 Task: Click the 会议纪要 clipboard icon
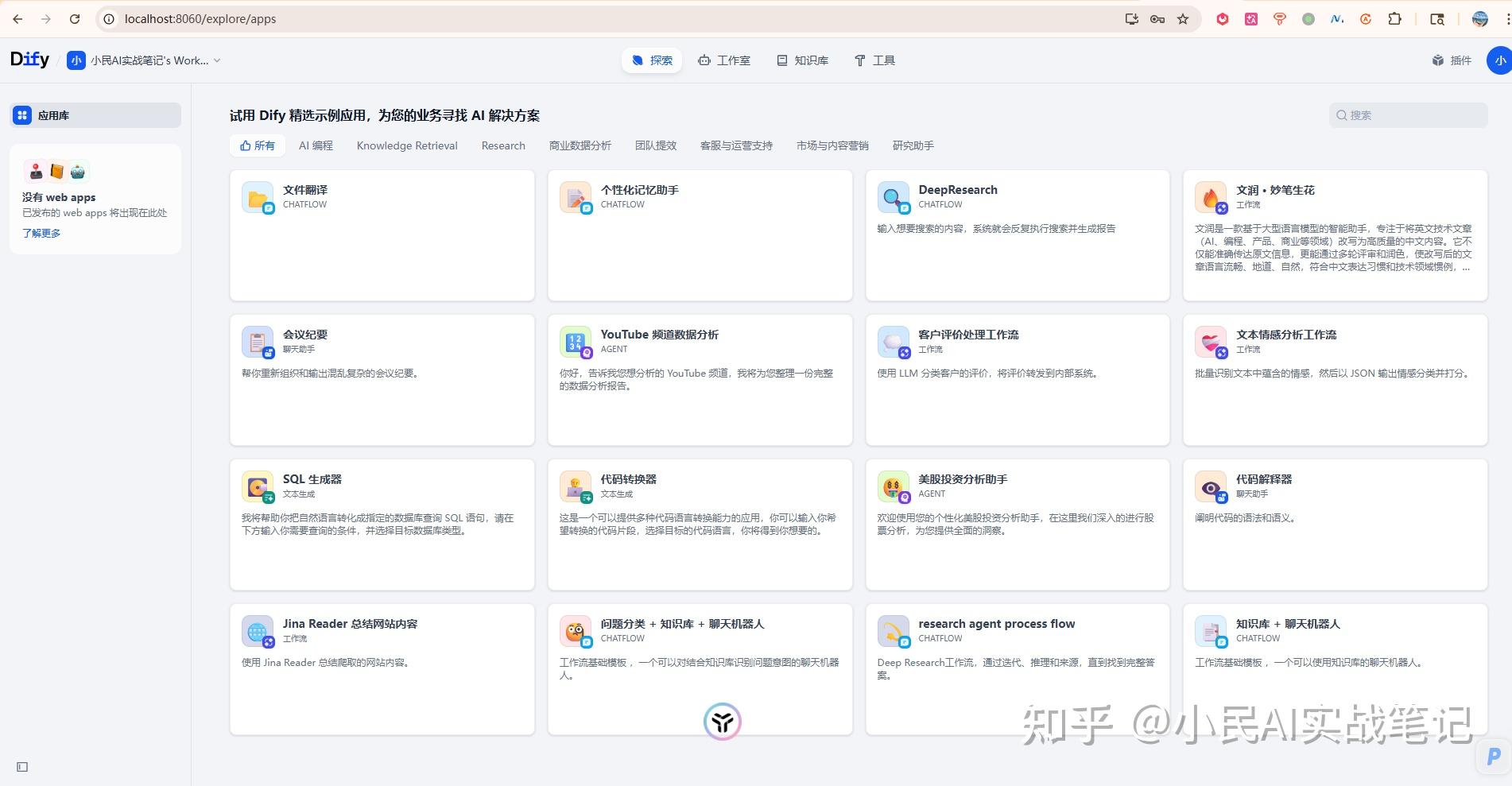tap(258, 342)
